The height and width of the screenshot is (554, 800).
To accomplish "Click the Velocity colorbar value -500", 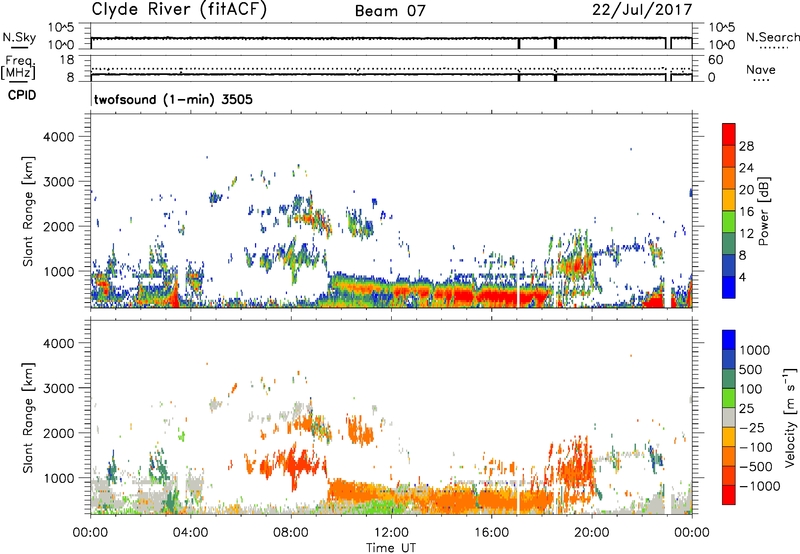I will [x=758, y=467].
